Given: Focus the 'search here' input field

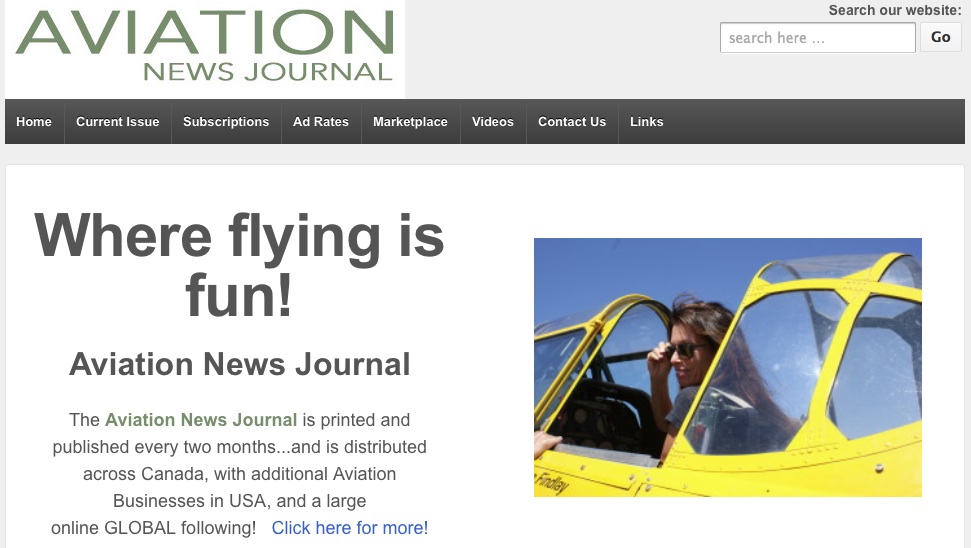Looking at the screenshot, I should pyautogui.click(x=817, y=38).
